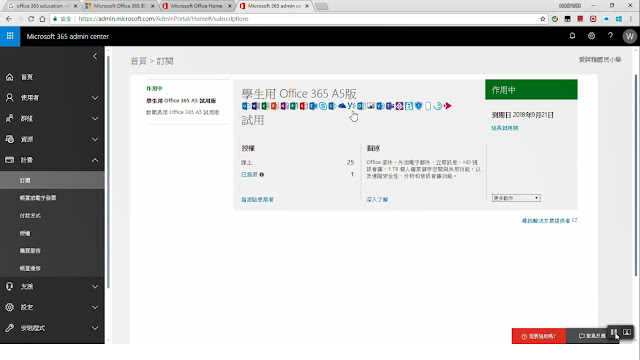The height and width of the screenshot is (360, 640).
Task: Switch to office 365 education browser tab
Action: tap(41, 6)
